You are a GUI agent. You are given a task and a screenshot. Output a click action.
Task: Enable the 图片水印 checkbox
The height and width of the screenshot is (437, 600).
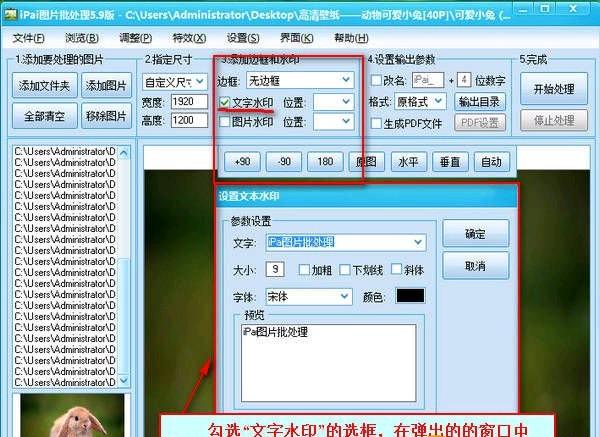click(x=225, y=122)
